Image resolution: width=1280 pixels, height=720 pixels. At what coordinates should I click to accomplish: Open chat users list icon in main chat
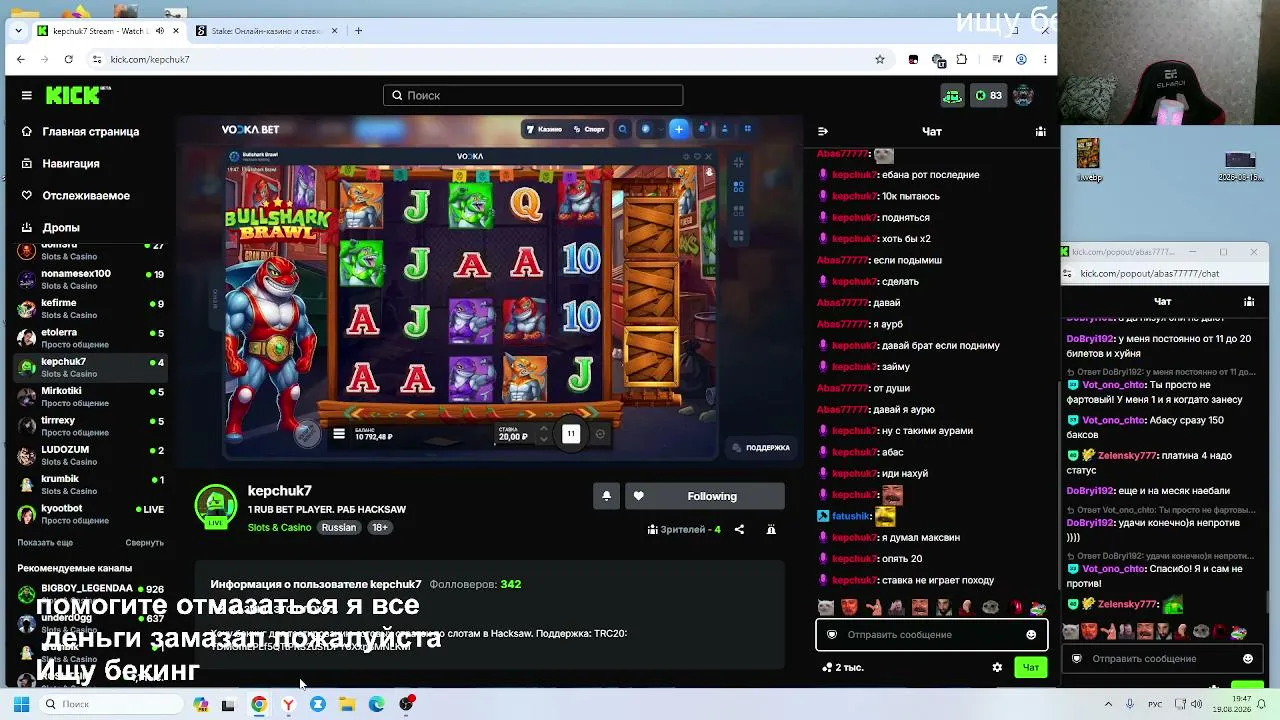pos(1040,131)
